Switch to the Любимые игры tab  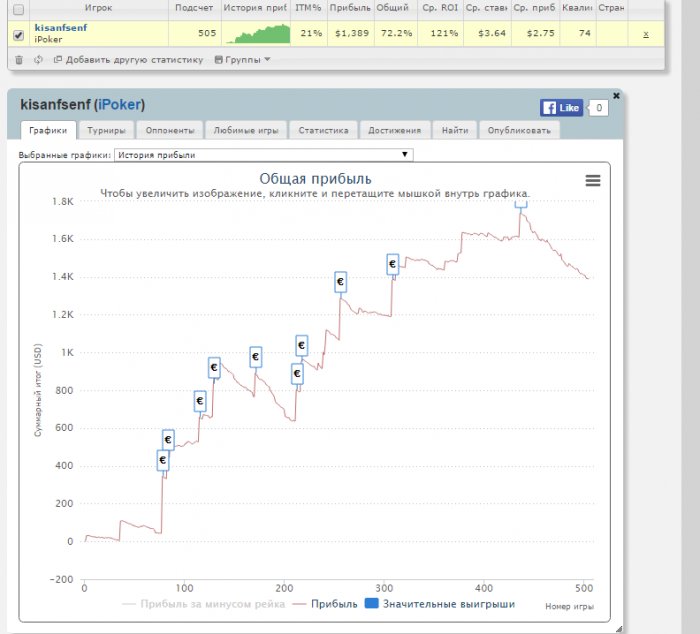(246, 130)
